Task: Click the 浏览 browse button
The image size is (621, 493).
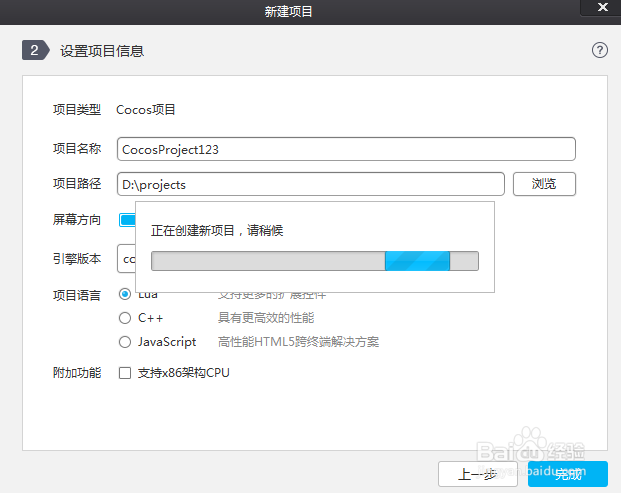Action: [544, 184]
